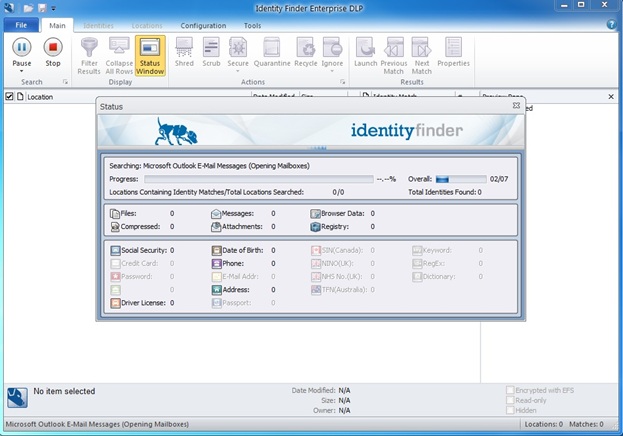This screenshot has height=436, width=623.
Task: Click the Browser Data status icon
Action: (315, 214)
